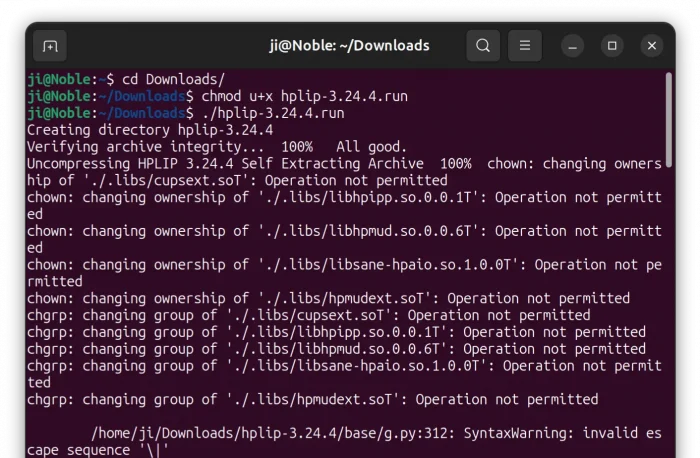Minimize the terminal window

(573, 46)
